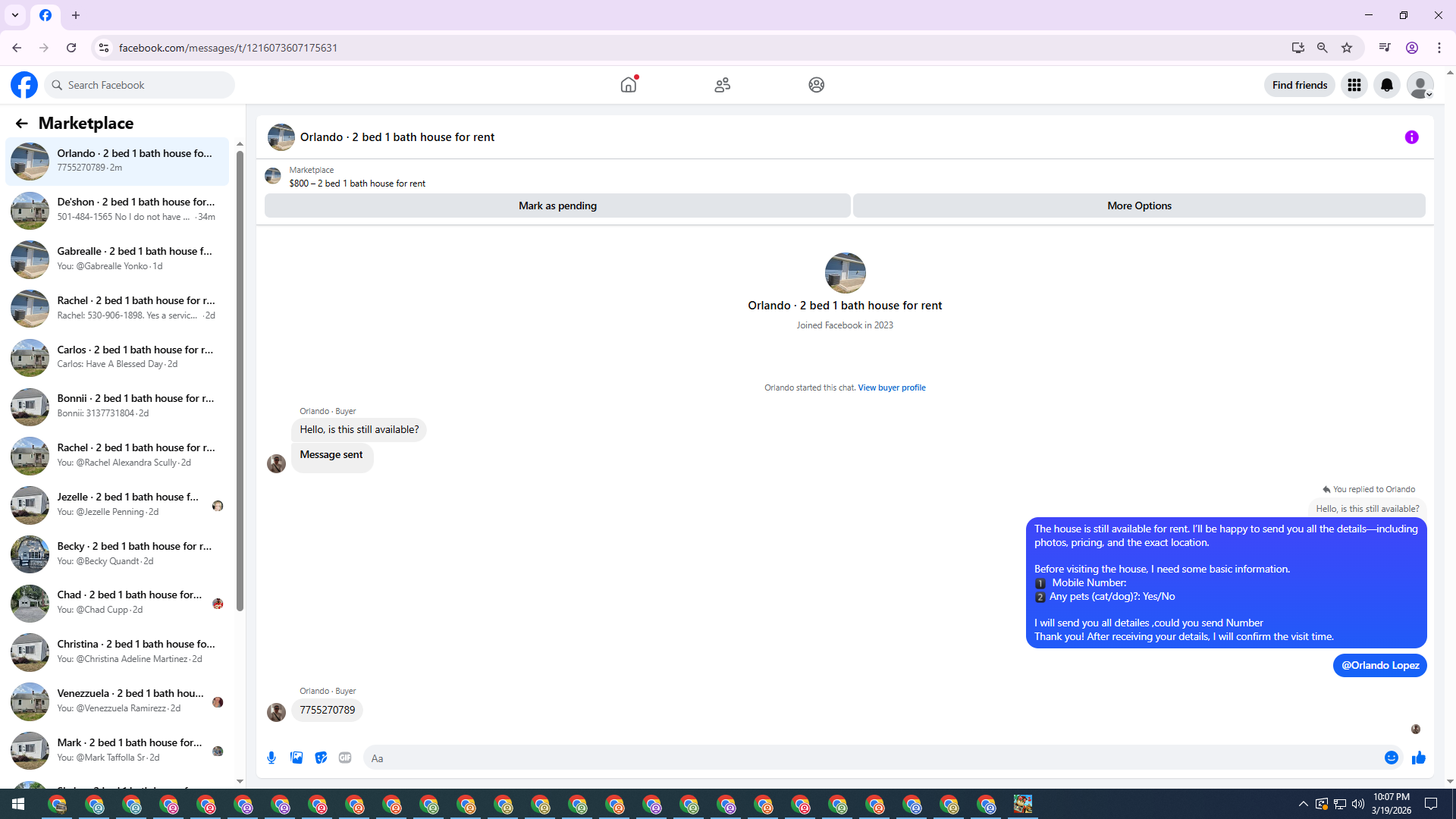
Task: Open the GIF picker icon
Action: tap(345, 758)
